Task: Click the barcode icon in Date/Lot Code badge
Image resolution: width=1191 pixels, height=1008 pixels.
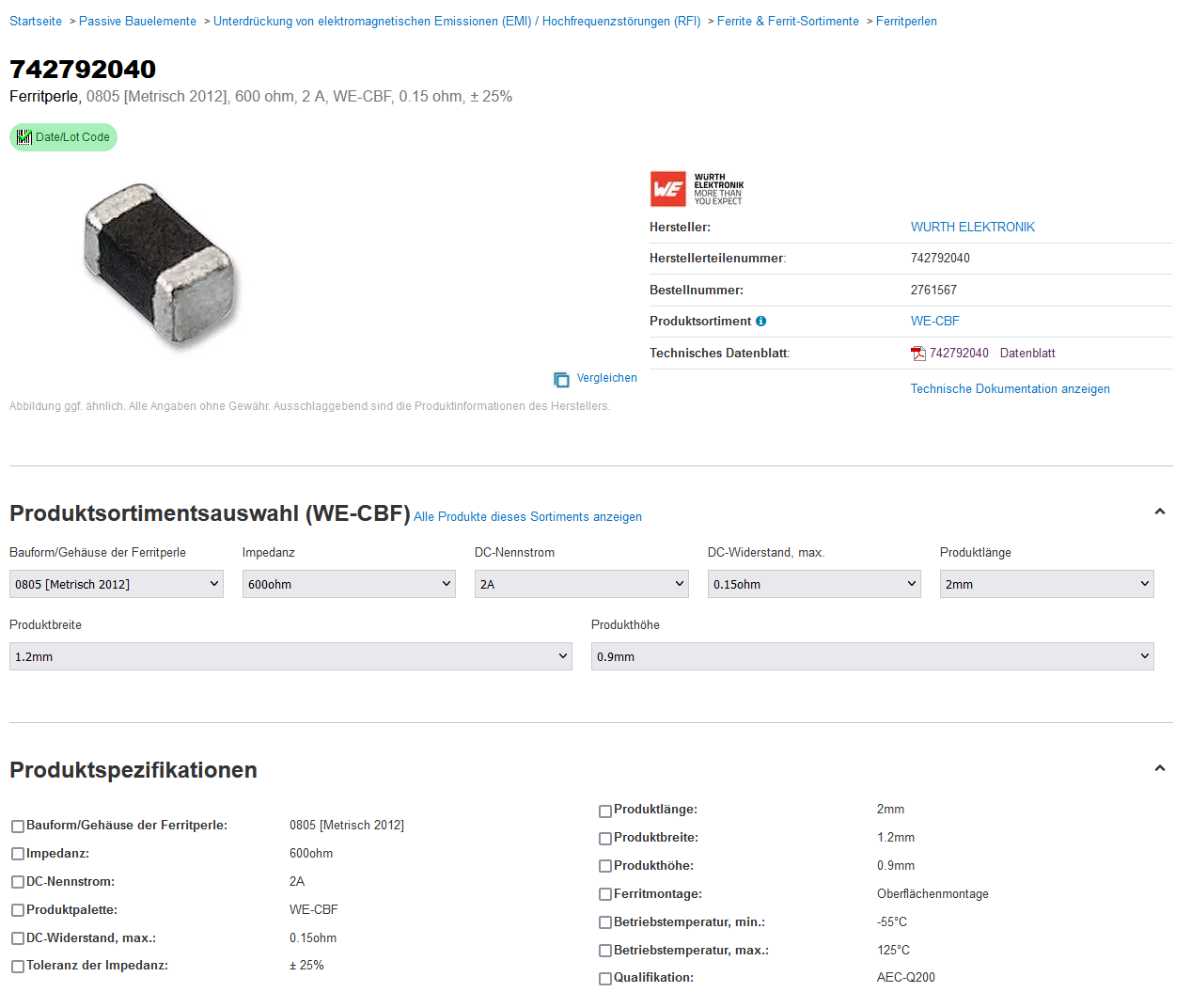Action: pos(24,137)
